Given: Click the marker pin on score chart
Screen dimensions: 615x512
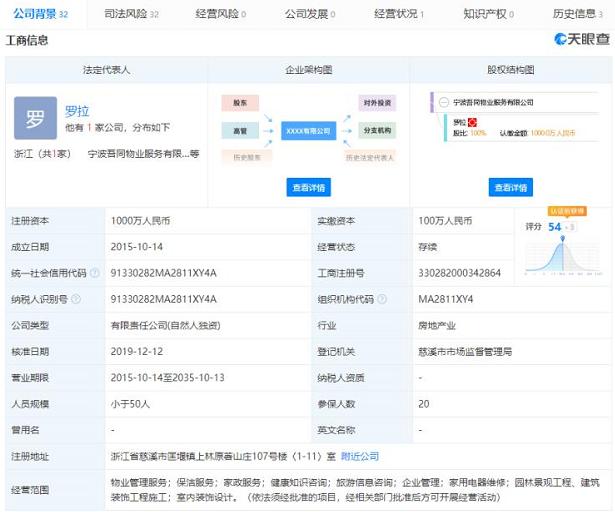Looking at the screenshot, I should [x=563, y=239].
